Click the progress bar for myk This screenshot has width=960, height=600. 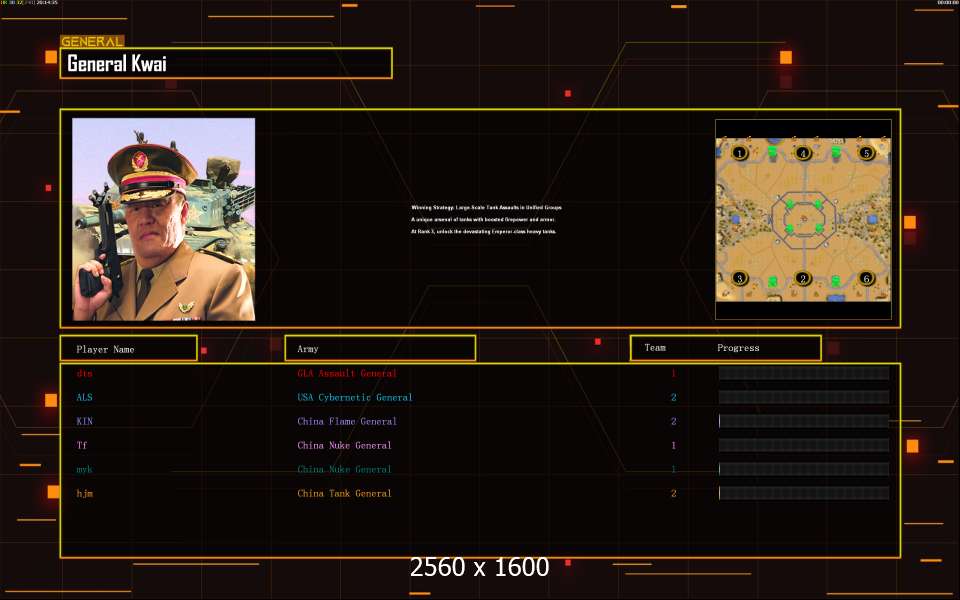coord(804,469)
